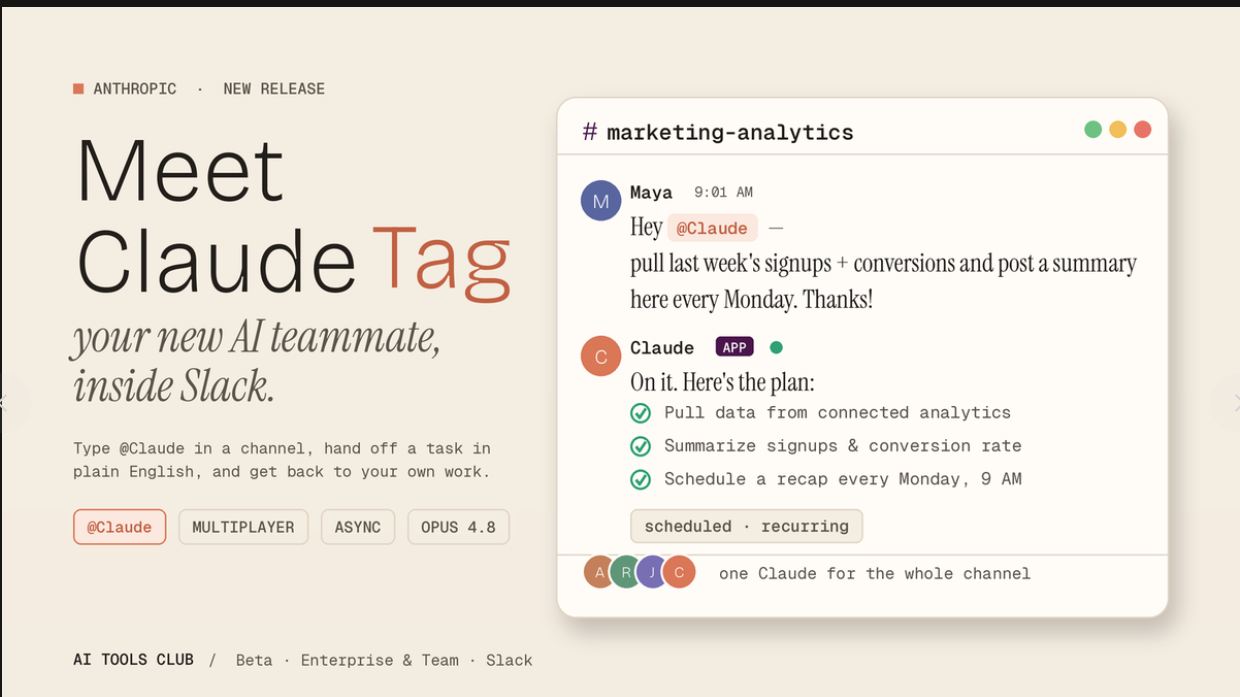The image size is (1240, 697).
Task: Click the C avatar in footer group
Action: click(679, 572)
